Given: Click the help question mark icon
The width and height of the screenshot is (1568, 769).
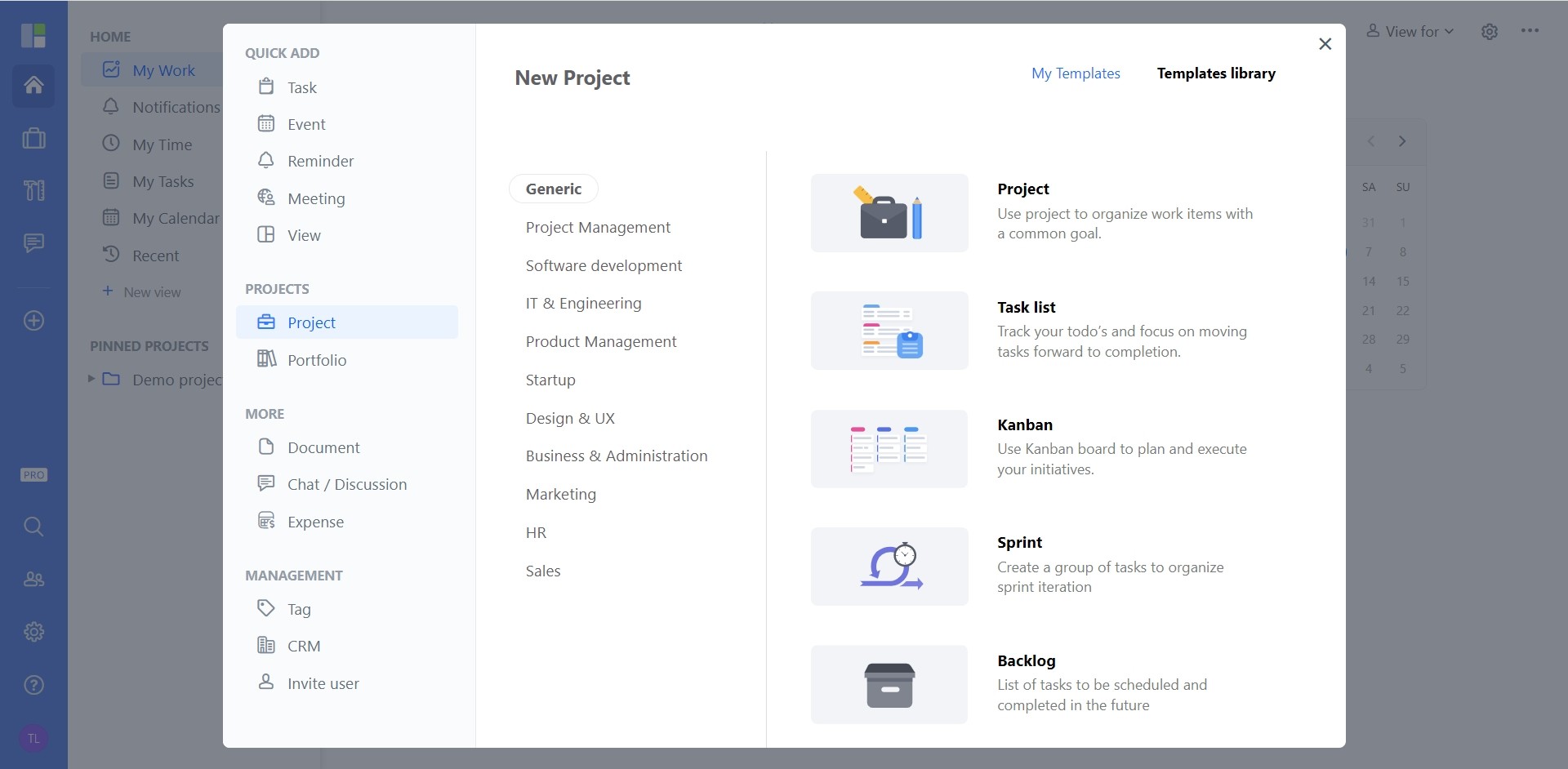Looking at the screenshot, I should (x=33, y=685).
